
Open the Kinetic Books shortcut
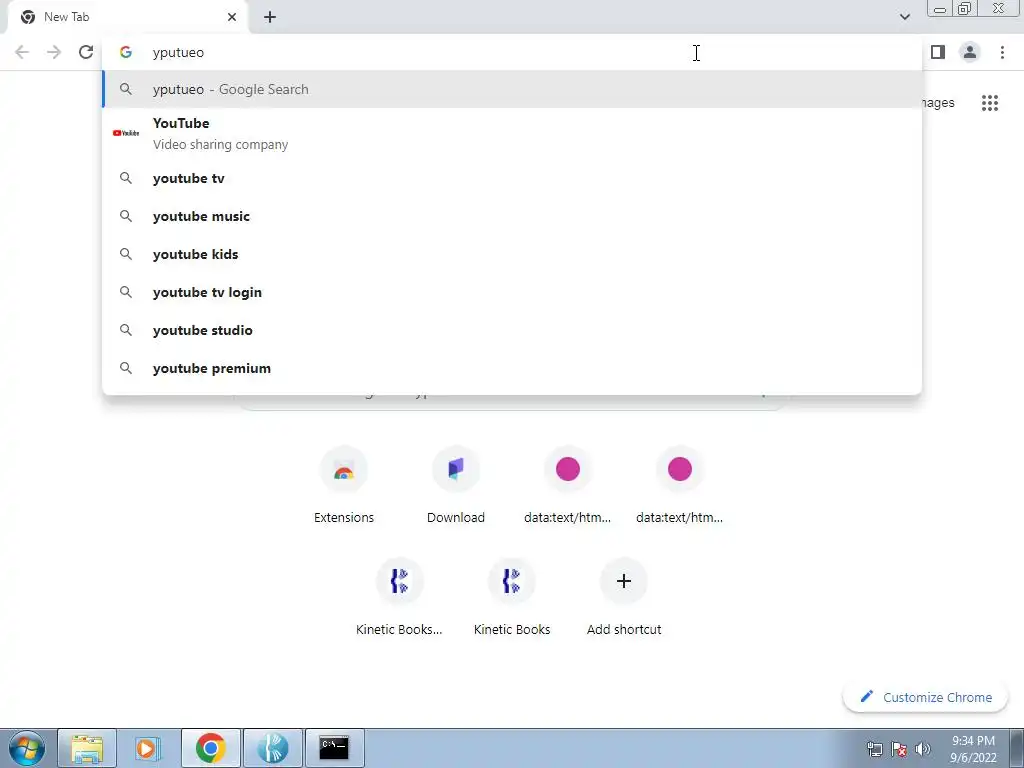(x=511, y=598)
